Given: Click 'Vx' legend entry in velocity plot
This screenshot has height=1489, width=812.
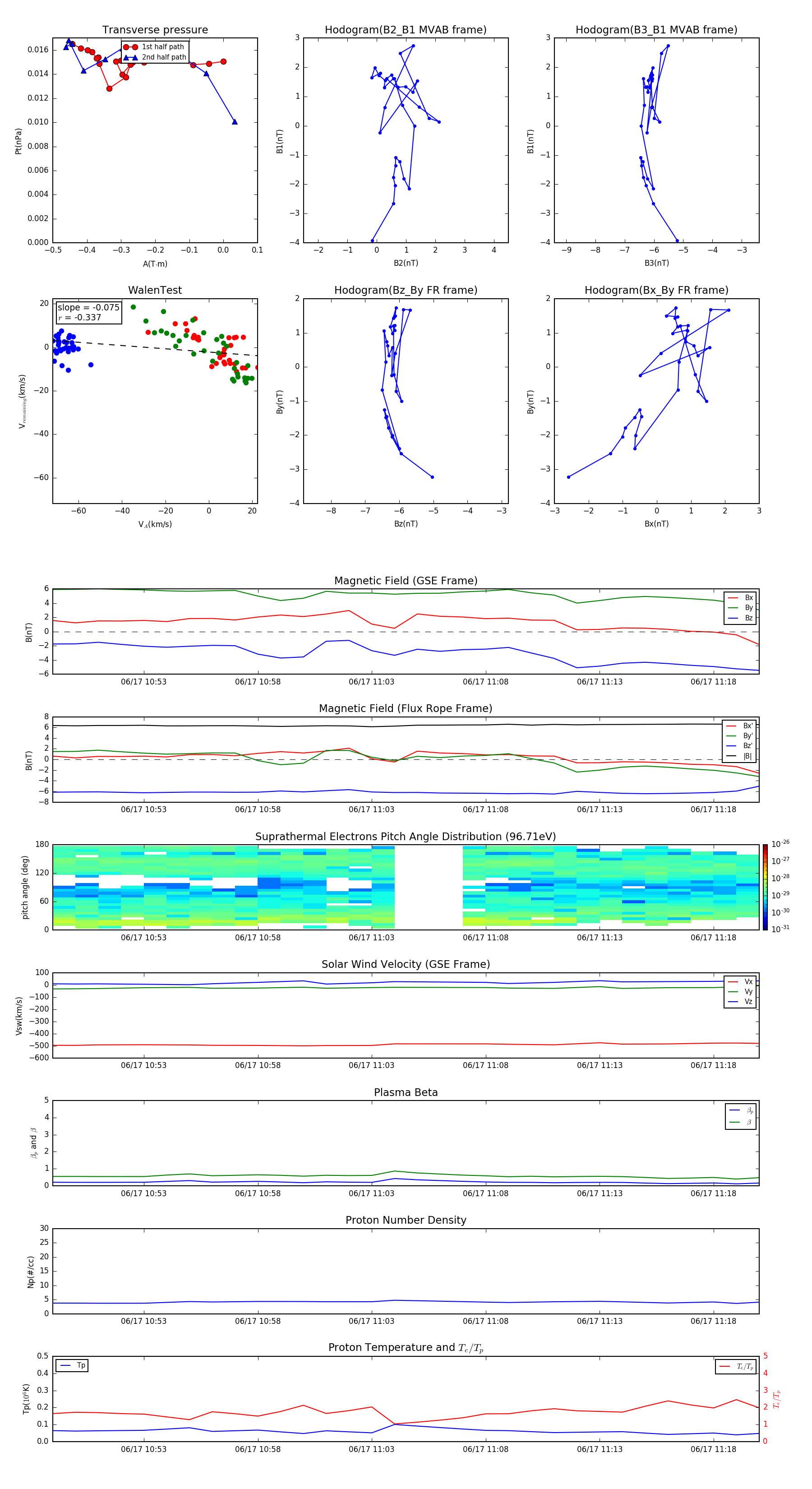Looking at the screenshot, I should [x=741, y=981].
